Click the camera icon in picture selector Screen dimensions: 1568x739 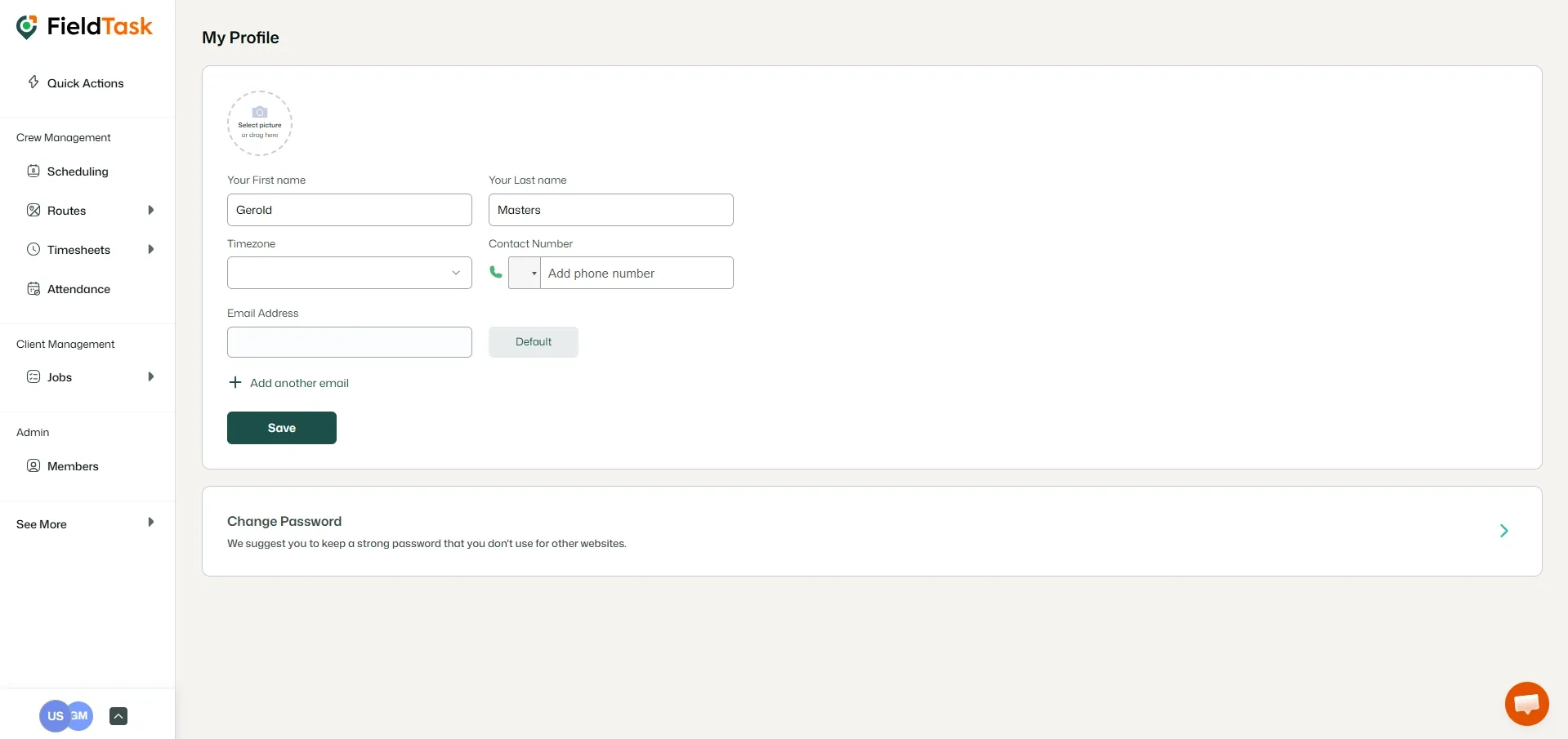(260, 112)
